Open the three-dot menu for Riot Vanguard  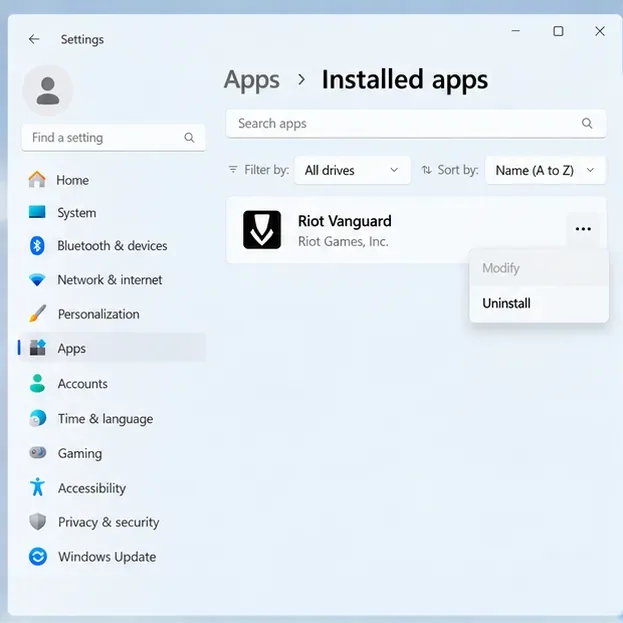click(583, 229)
